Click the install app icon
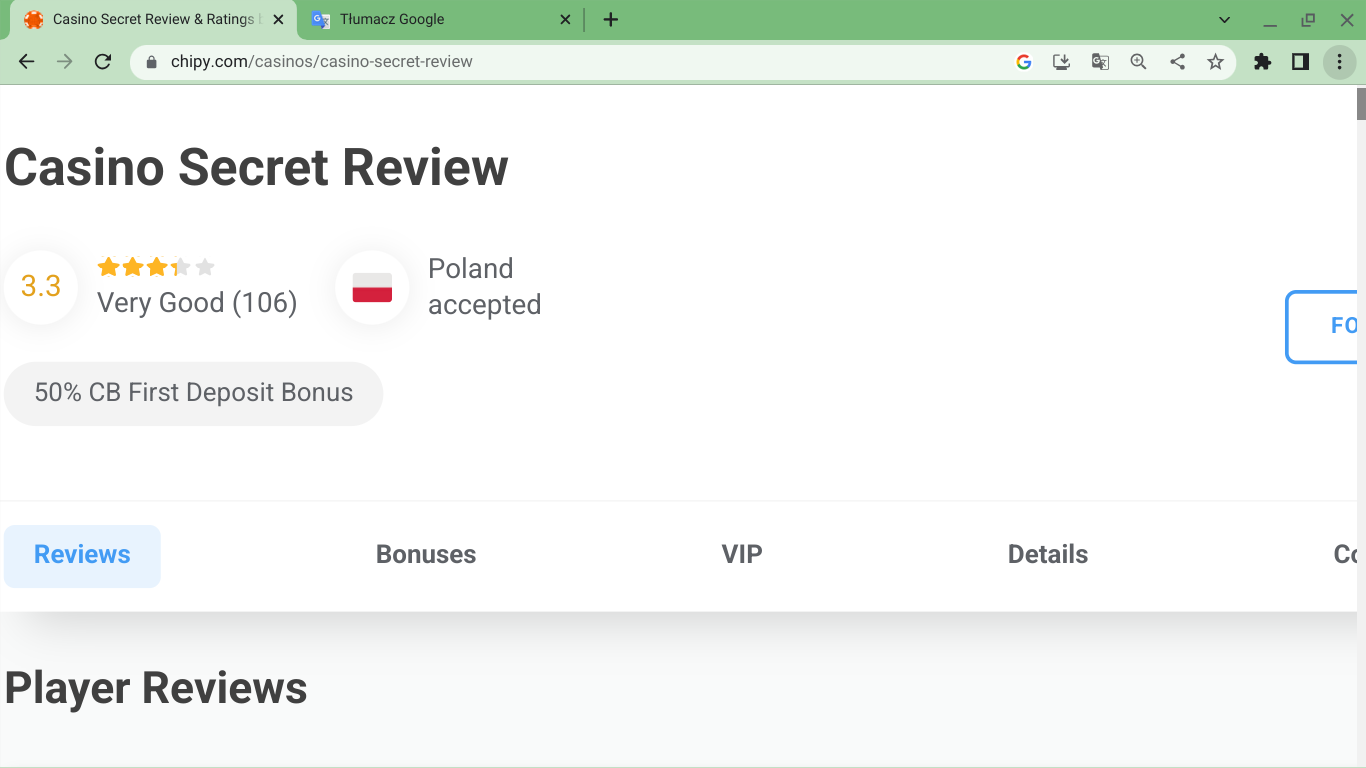This screenshot has height=768, width=1366. pos(1062,62)
